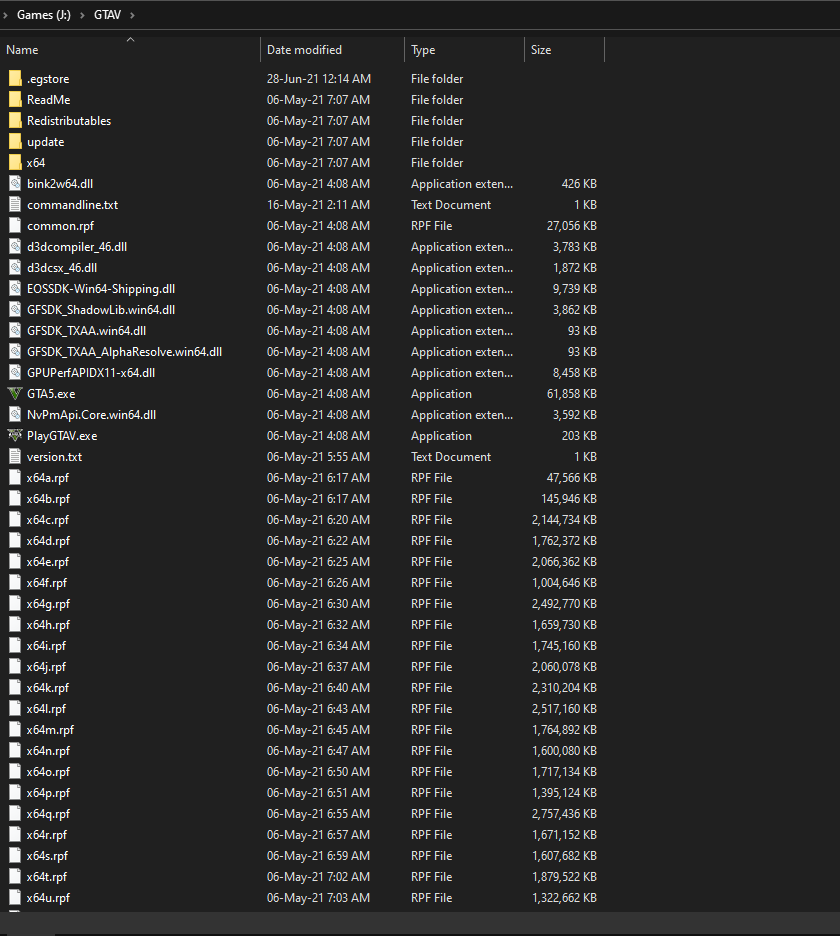This screenshot has width=840, height=936.
Task: Click the 06-May-21 5:55 AM date
Action: (318, 457)
